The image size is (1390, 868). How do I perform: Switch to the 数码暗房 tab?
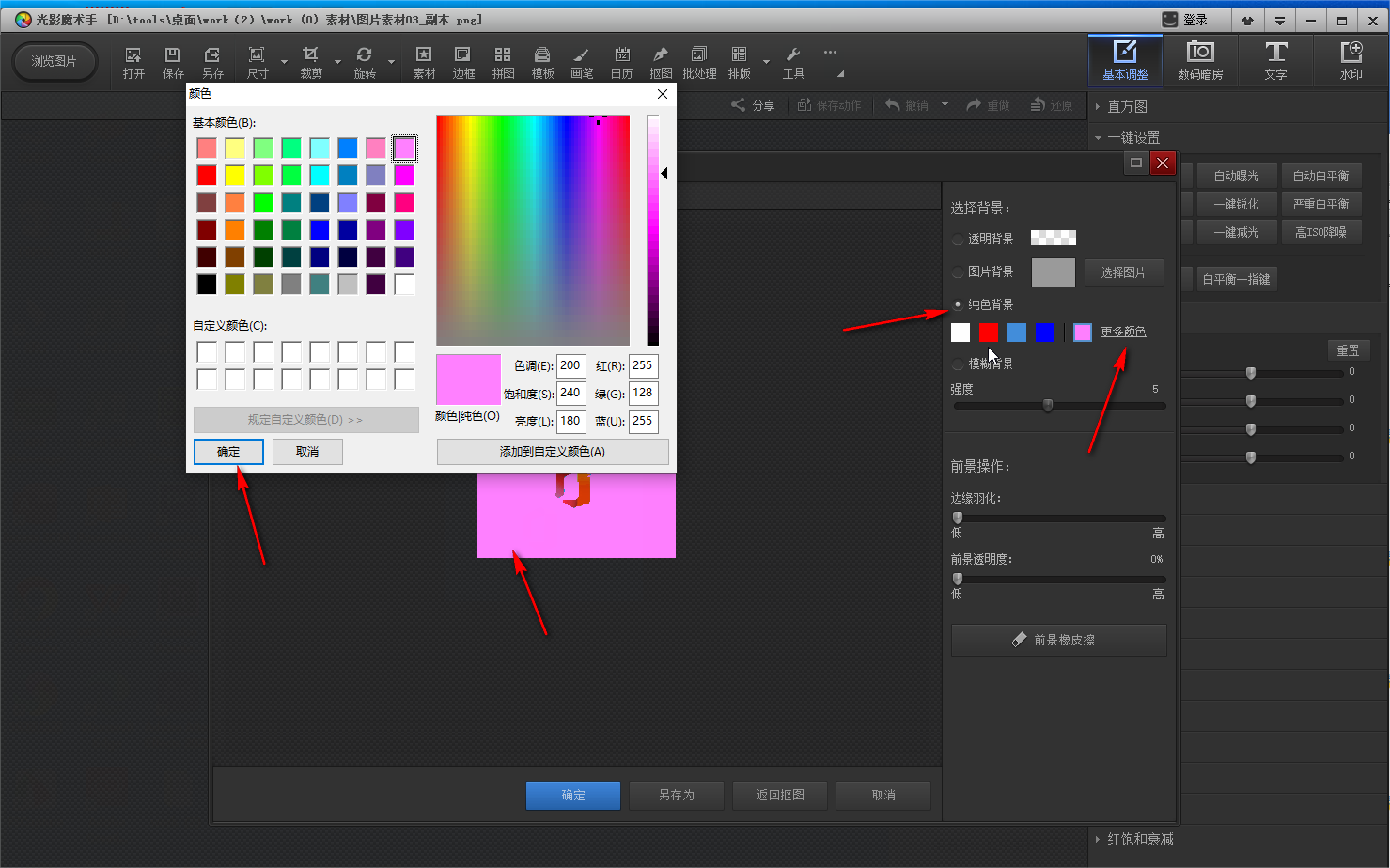1200,61
